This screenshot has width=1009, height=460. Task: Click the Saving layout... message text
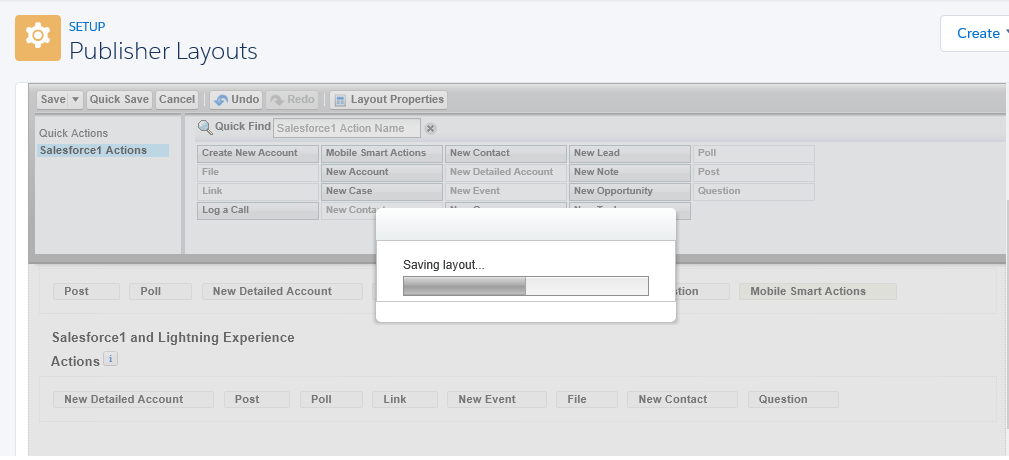click(x=443, y=264)
